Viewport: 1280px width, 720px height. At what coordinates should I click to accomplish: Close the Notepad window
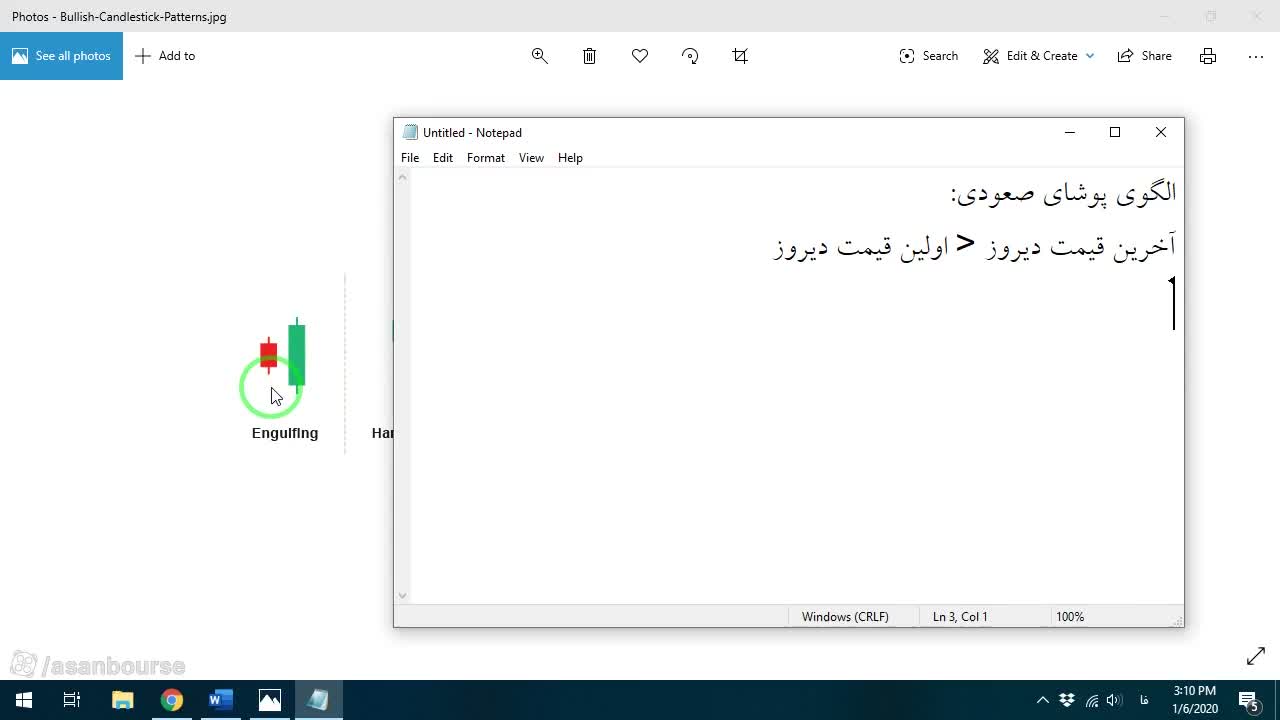(1161, 132)
